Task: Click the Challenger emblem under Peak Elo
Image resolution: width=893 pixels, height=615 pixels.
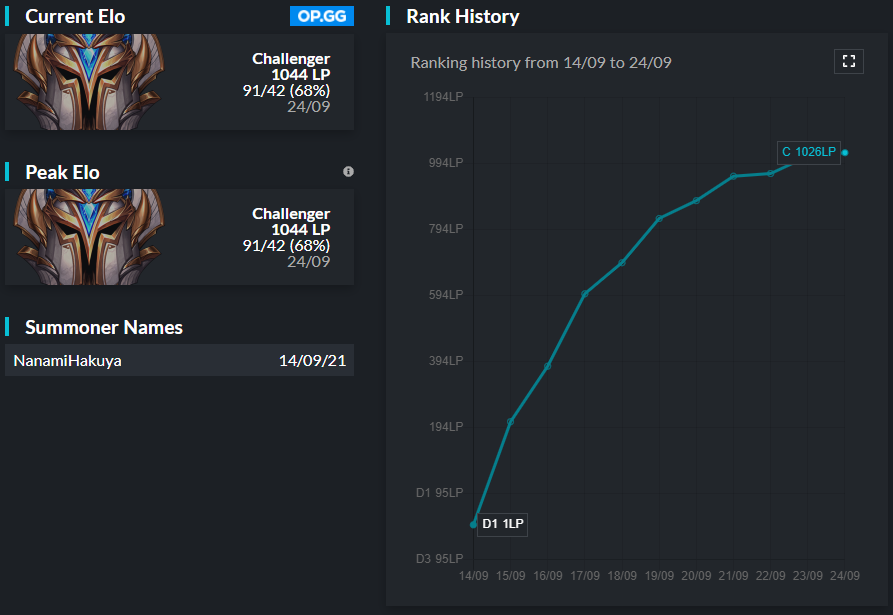Action: coord(78,237)
